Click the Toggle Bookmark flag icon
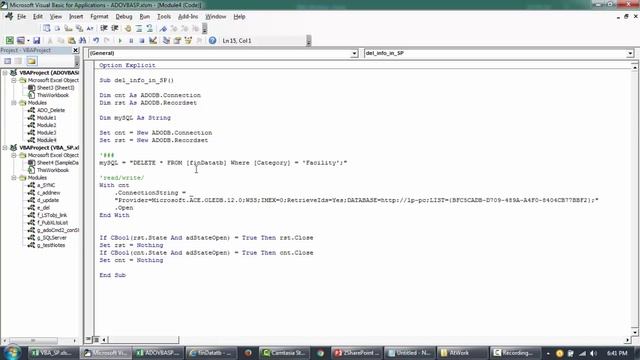Screen dimensions: 640x360 [x=163, y=28]
